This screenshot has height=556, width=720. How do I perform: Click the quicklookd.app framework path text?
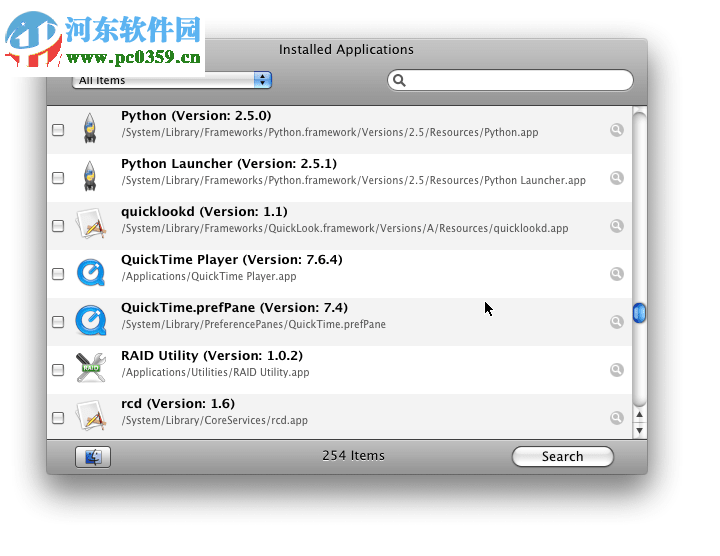(x=345, y=229)
